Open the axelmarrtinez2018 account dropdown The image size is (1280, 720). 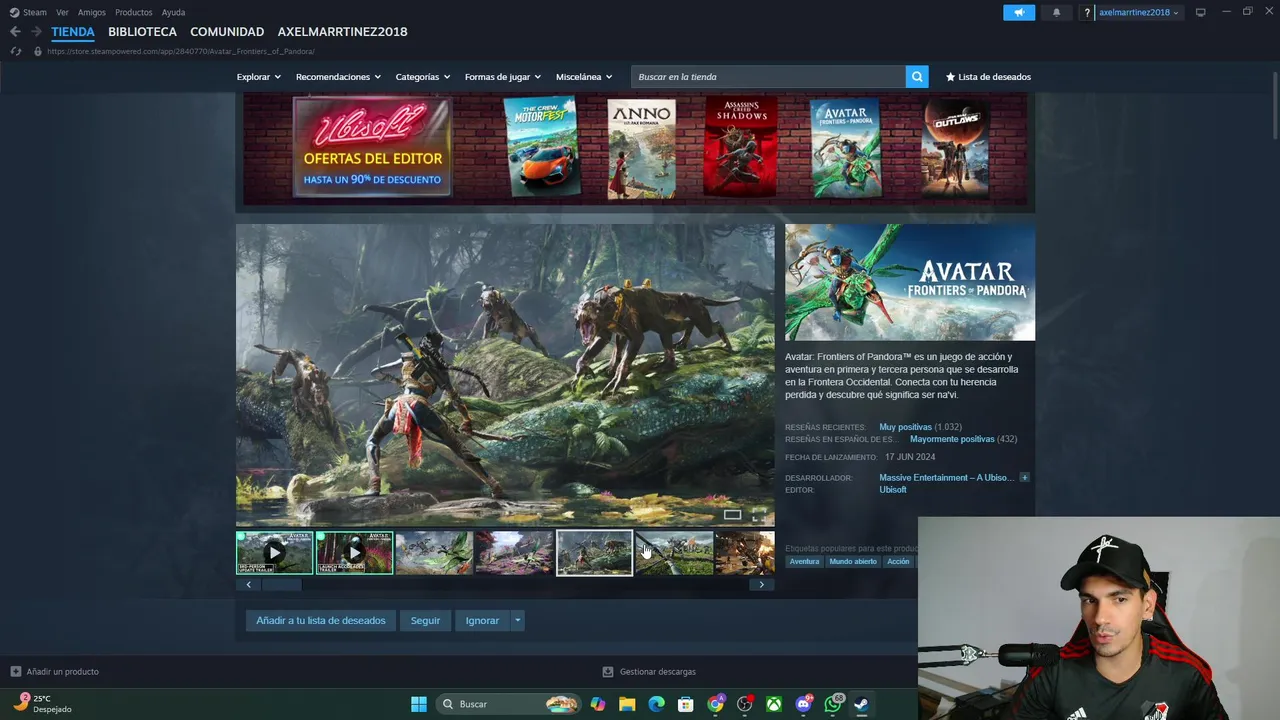tap(1138, 12)
